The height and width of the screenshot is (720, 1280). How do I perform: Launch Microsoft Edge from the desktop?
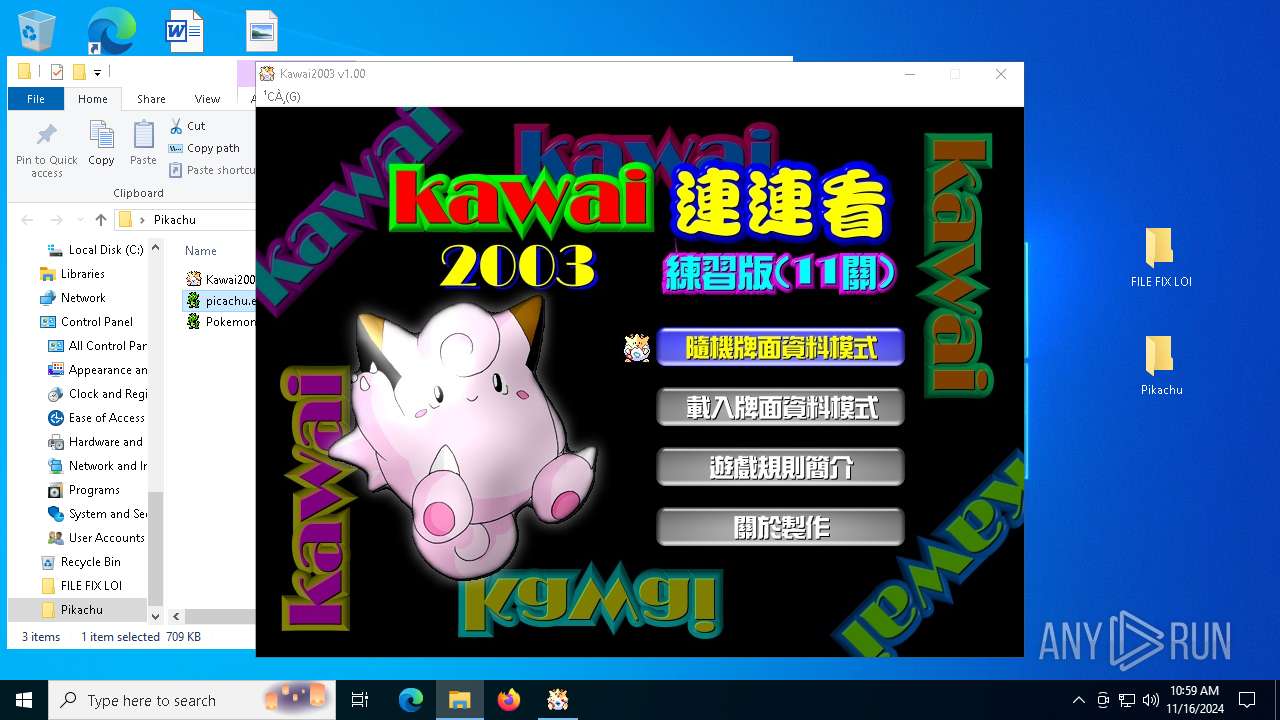(x=110, y=30)
